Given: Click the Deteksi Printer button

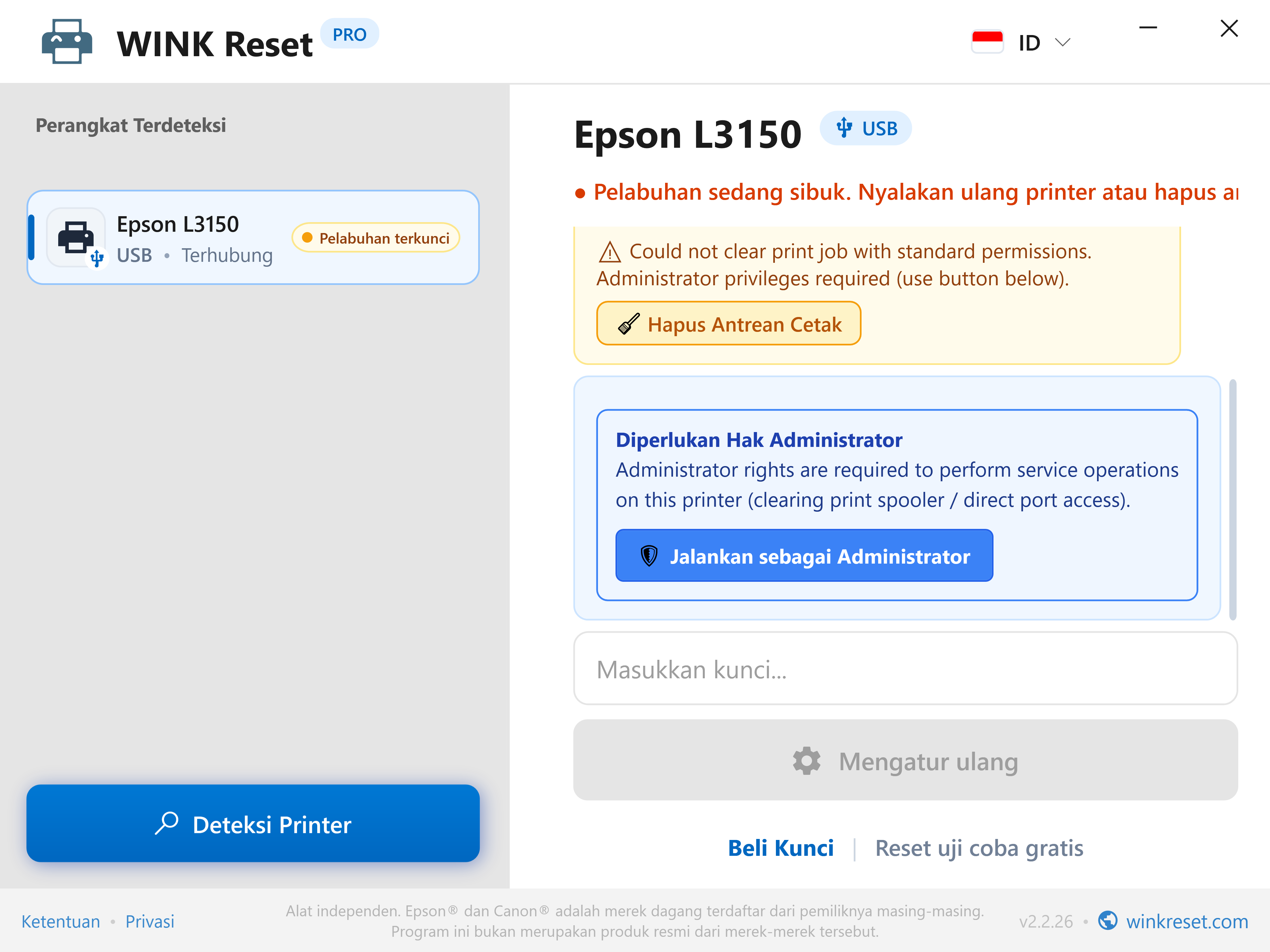Looking at the screenshot, I should (253, 823).
